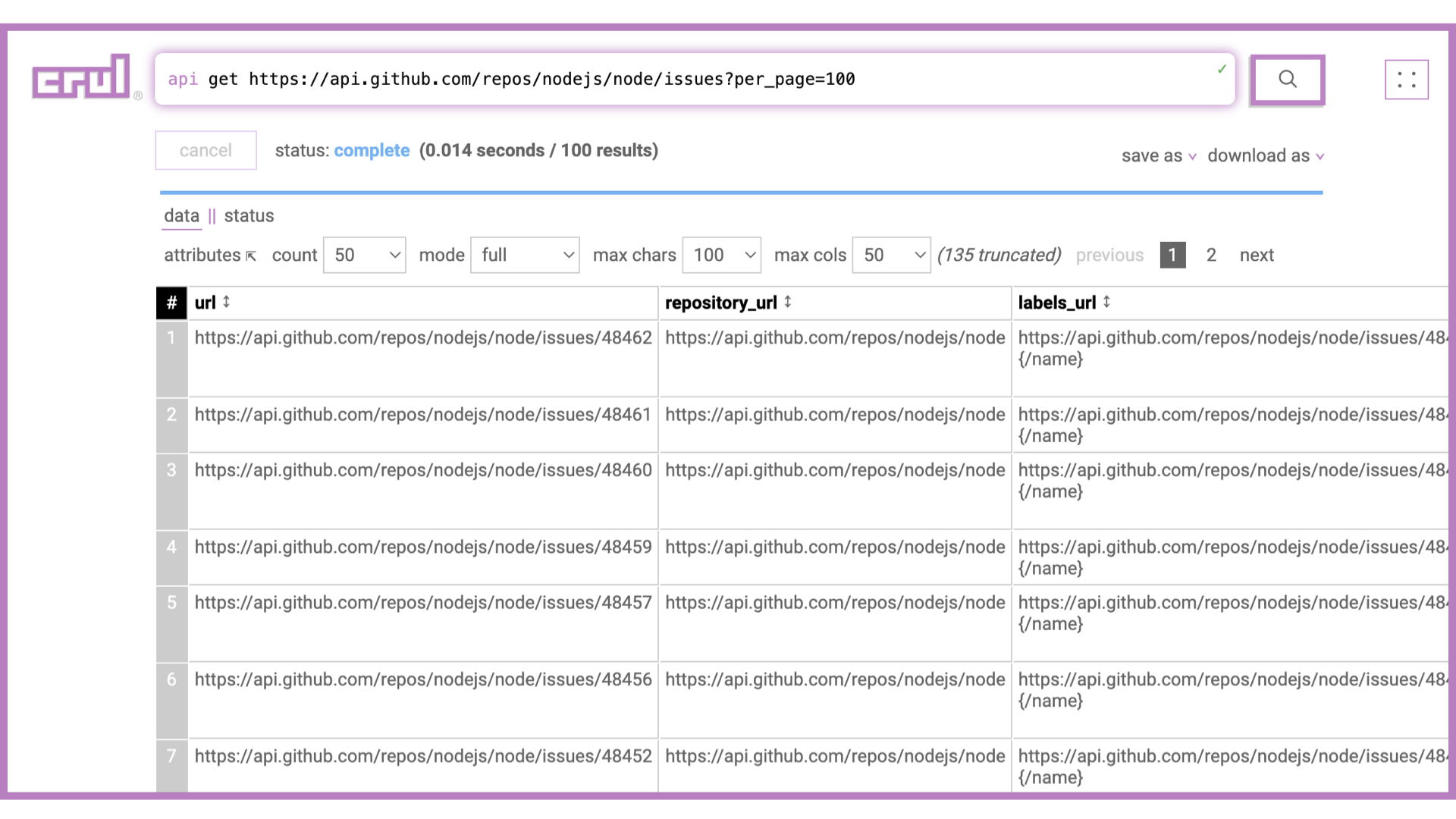Open the mode dropdown showing full
This screenshot has width=1456, height=819.
(525, 255)
